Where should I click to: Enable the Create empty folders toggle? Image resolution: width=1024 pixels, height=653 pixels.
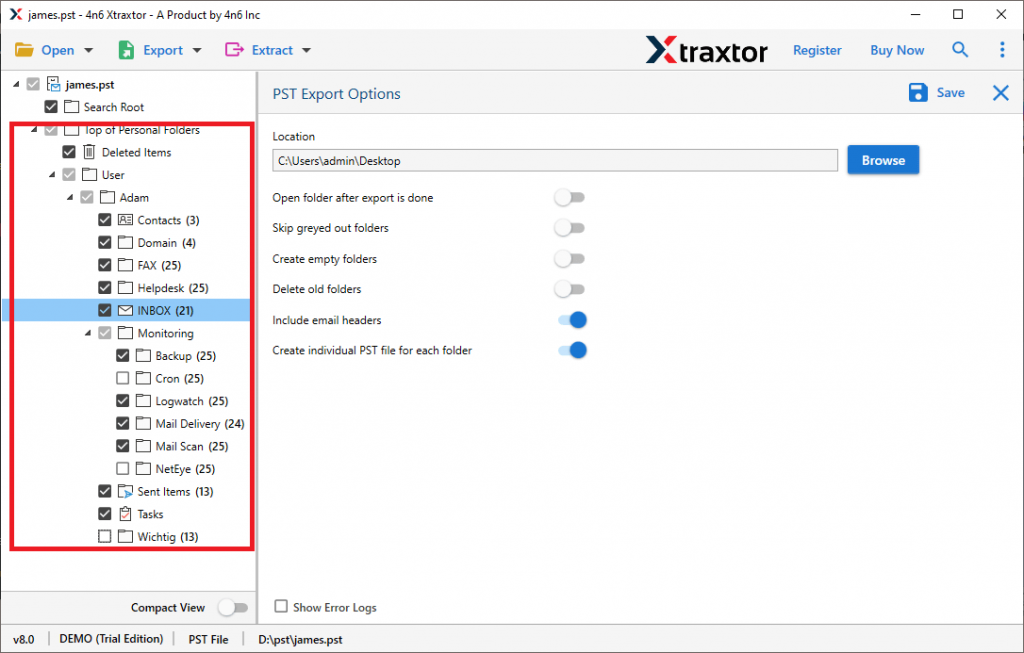point(570,258)
